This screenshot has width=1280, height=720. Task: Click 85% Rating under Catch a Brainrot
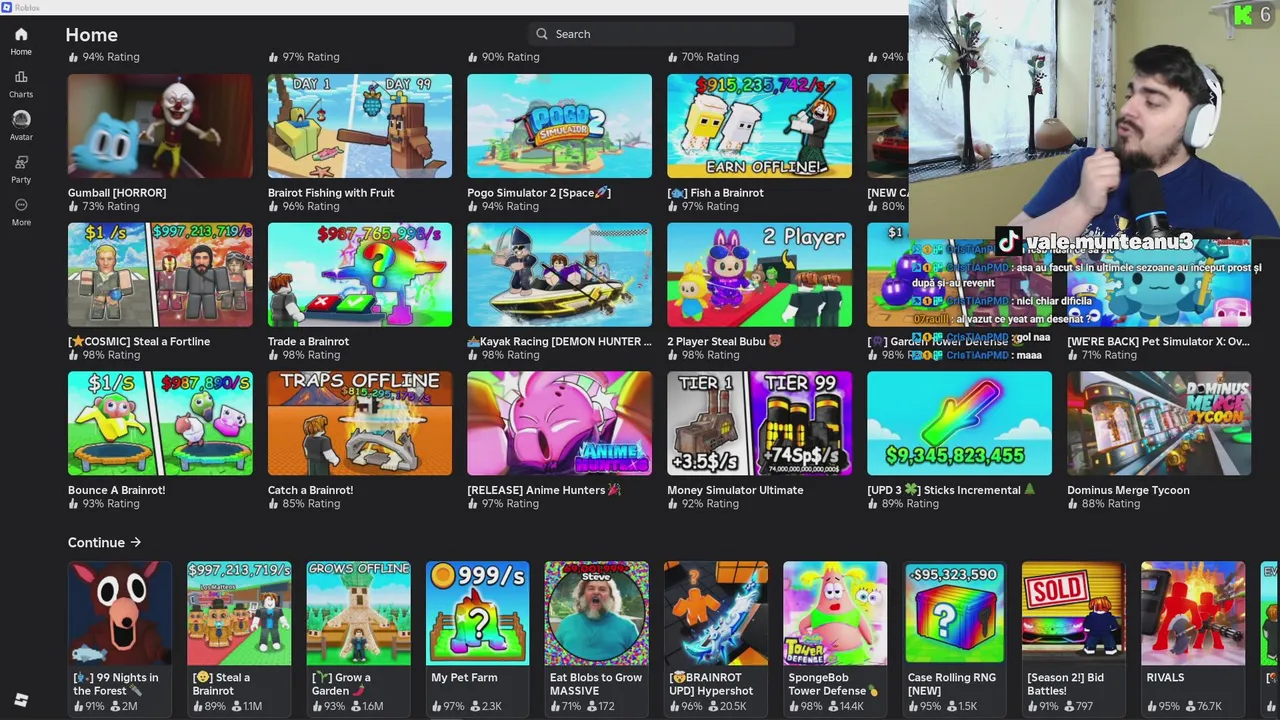pos(304,503)
